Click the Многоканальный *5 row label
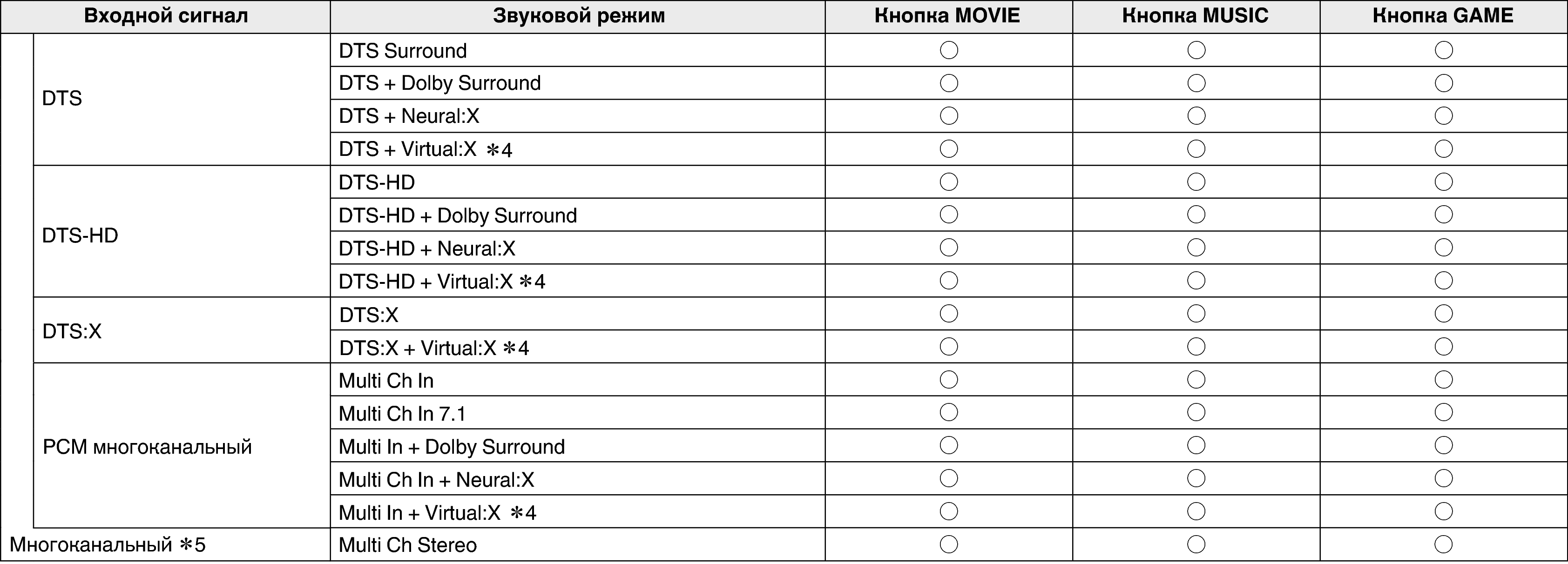The width and height of the screenshot is (1568, 564). pyautogui.click(x=108, y=544)
